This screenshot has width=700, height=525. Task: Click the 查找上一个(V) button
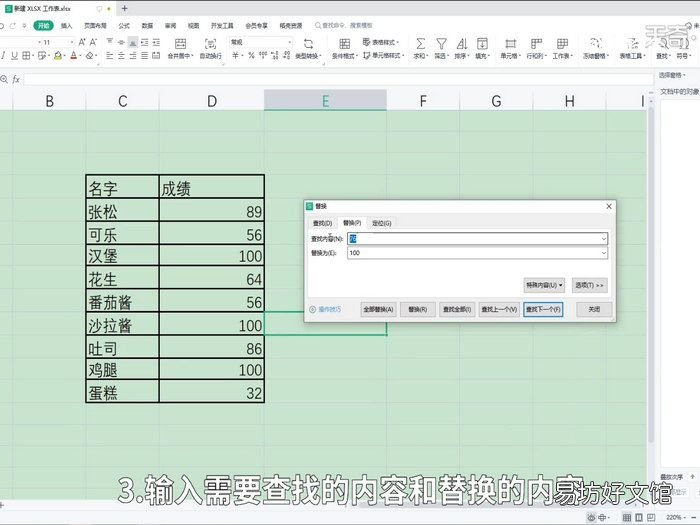click(499, 309)
